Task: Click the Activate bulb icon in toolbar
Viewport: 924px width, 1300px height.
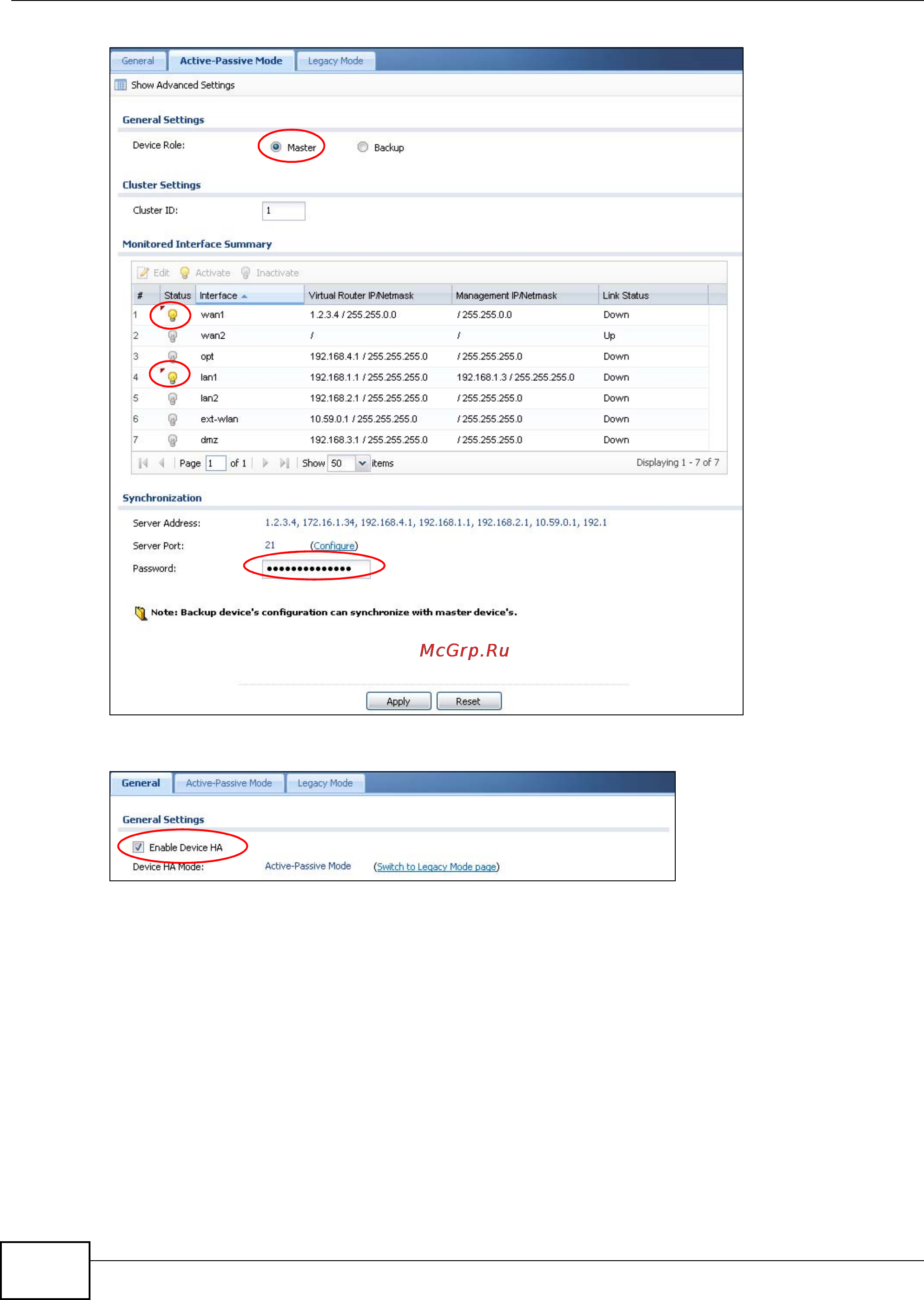Action: (x=185, y=273)
